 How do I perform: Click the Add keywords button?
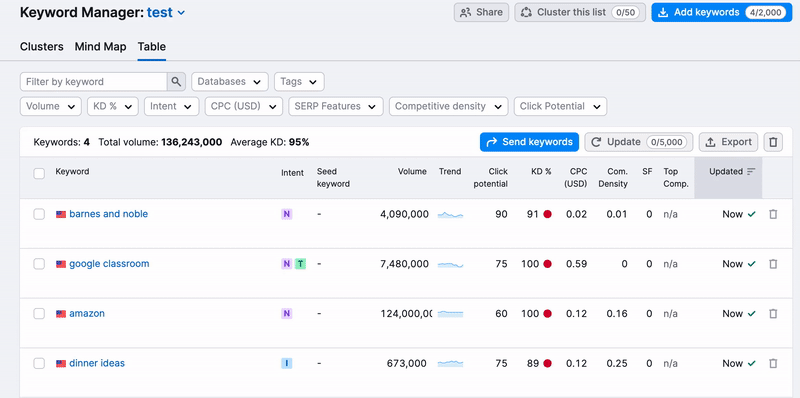point(722,12)
